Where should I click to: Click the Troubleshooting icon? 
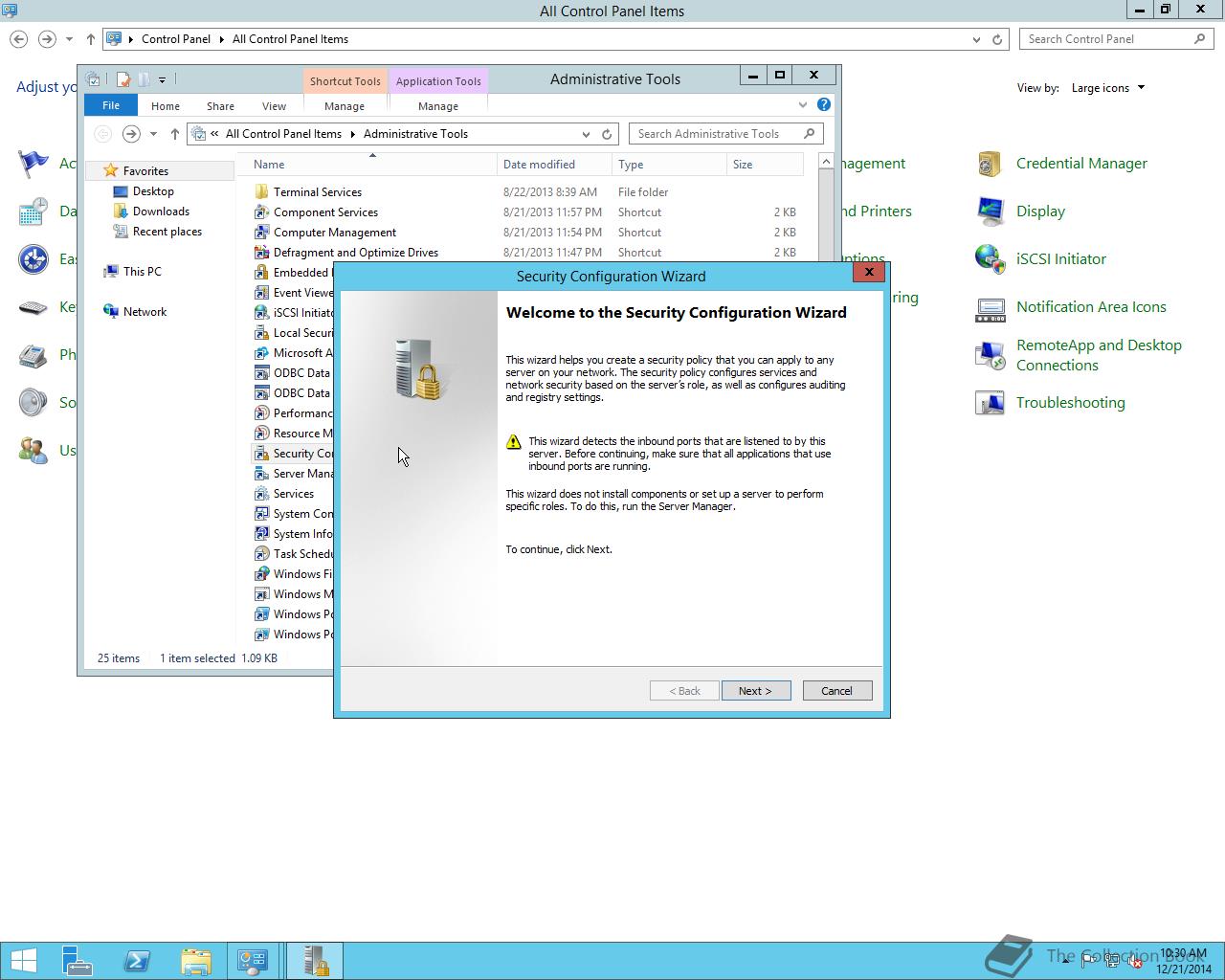990,403
